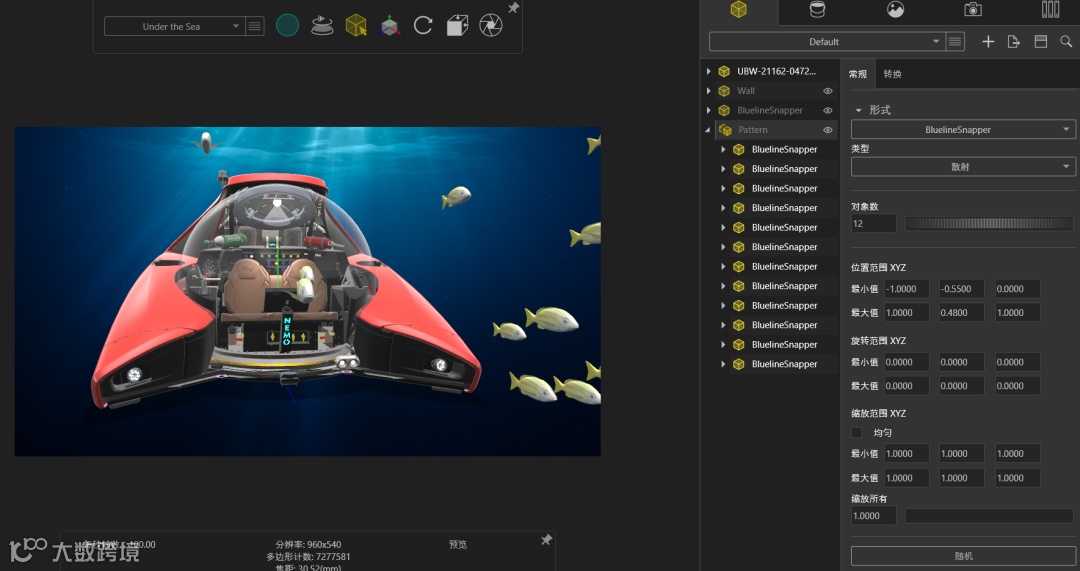This screenshot has height=571, width=1080.
Task: Open the 形式 BluelineSnapper dropdown
Action: pyautogui.click(x=963, y=129)
